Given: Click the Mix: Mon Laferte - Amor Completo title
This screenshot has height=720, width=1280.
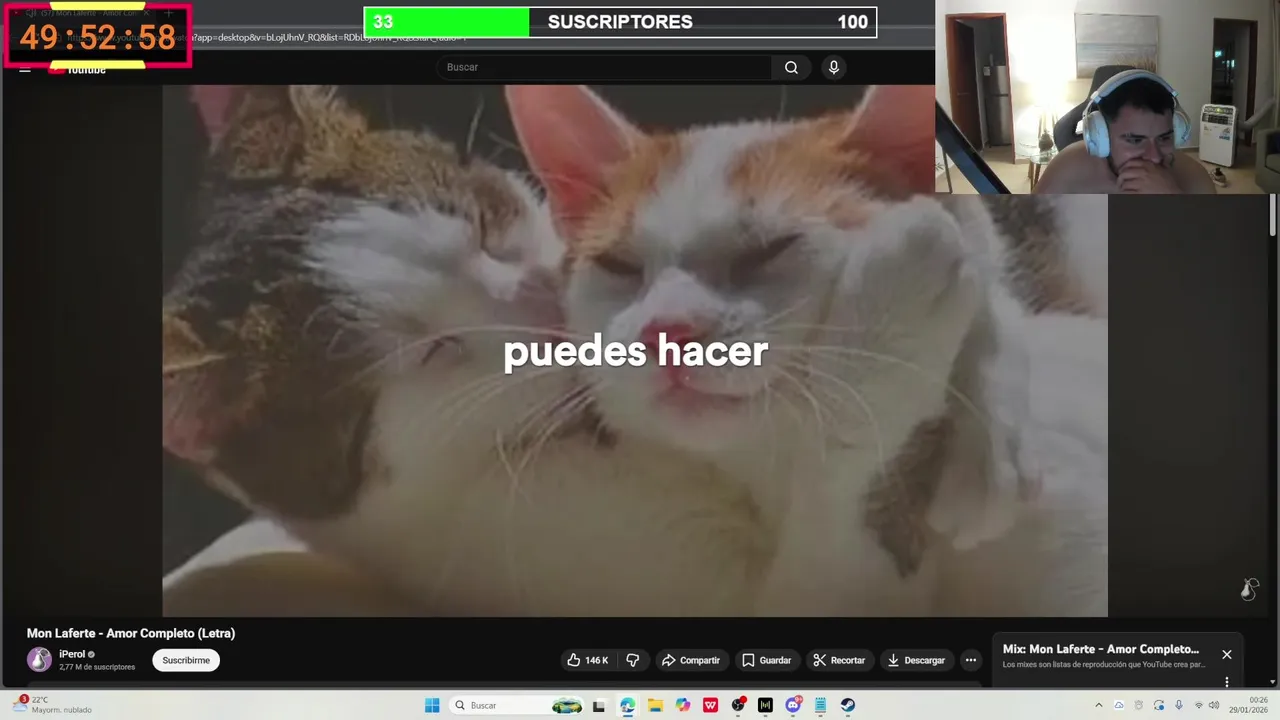Looking at the screenshot, I should tap(1101, 649).
